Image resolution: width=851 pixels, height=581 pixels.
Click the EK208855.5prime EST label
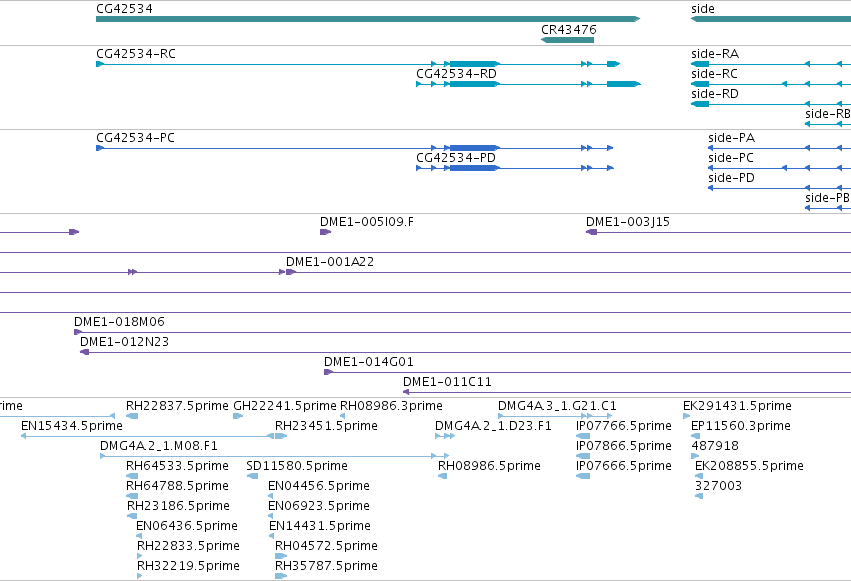(x=749, y=466)
